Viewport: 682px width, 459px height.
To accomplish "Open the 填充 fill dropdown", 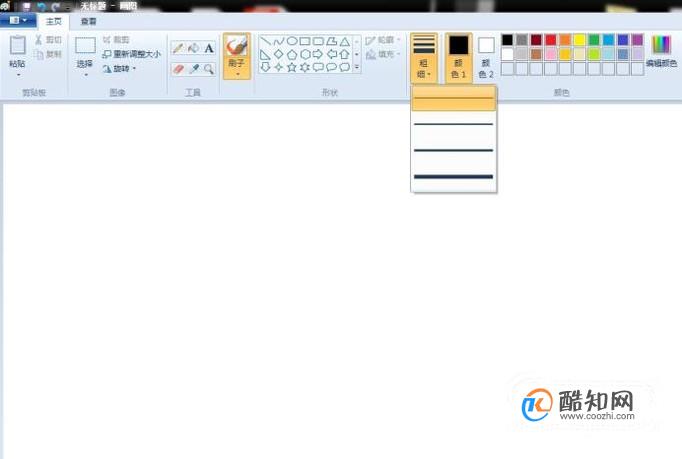I will (x=383, y=54).
